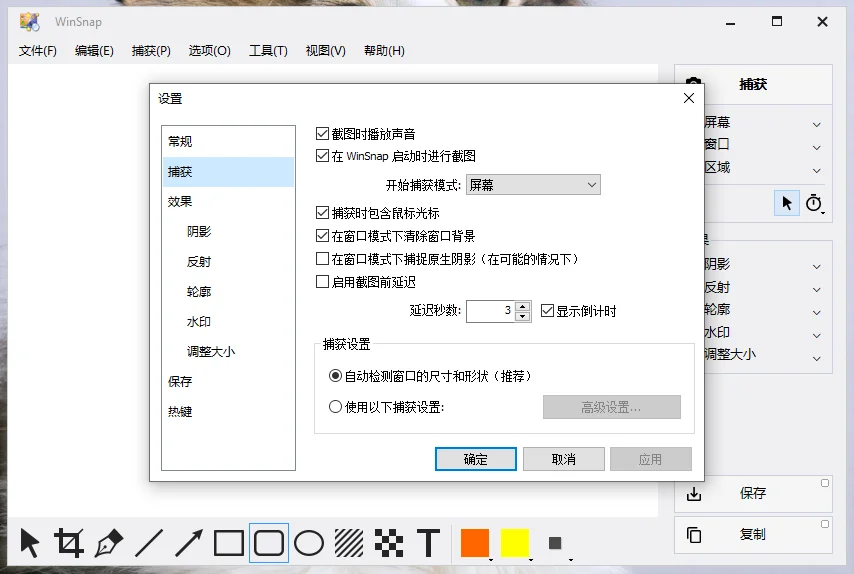The image size is (854, 574).
Task: Click the 复制 button in side panel
Action: click(x=753, y=534)
